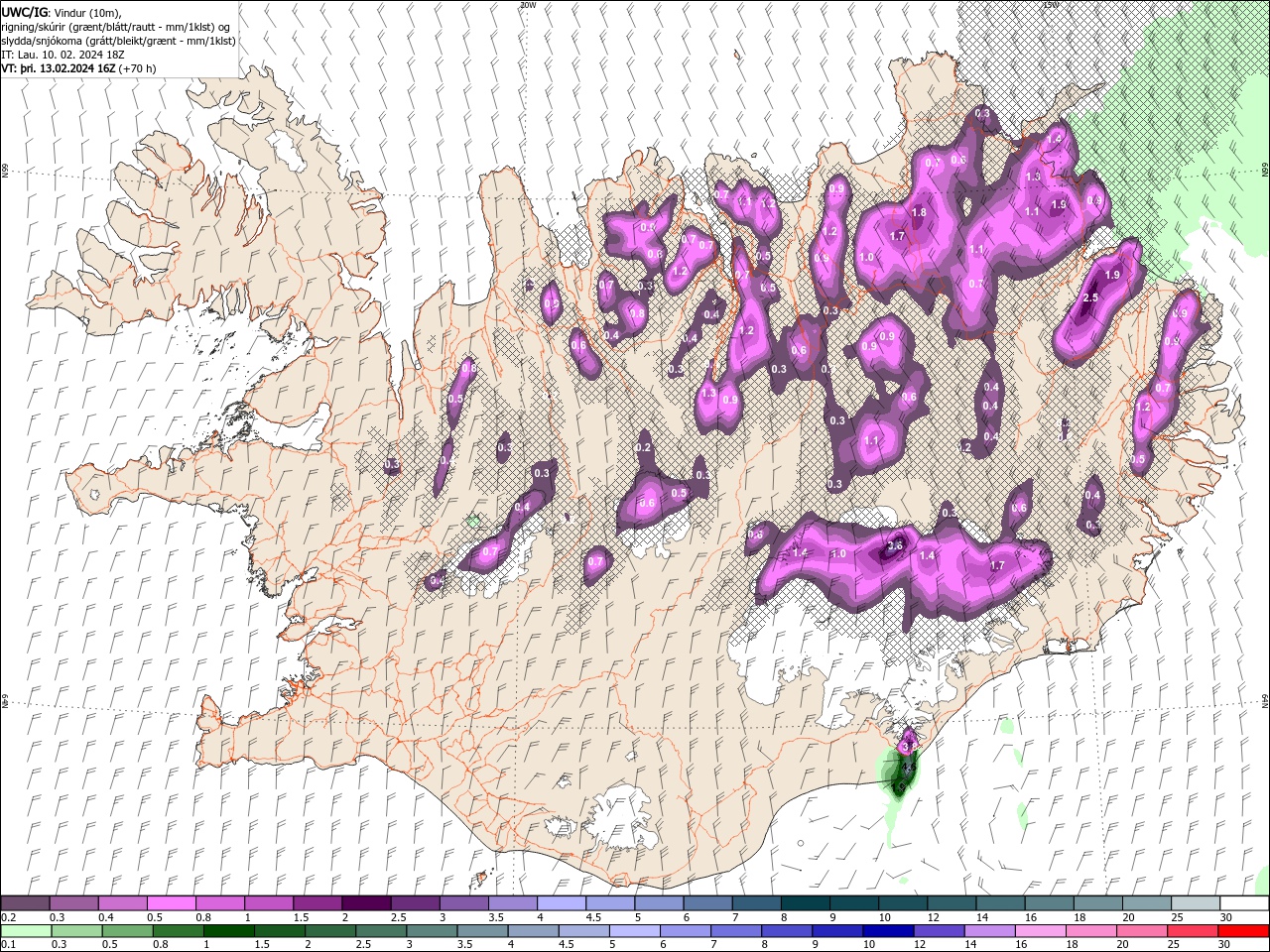Image resolution: width=1270 pixels, height=952 pixels.
Task: Select the white upper legend swatch labeled 30
Action: pos(1244,903)
